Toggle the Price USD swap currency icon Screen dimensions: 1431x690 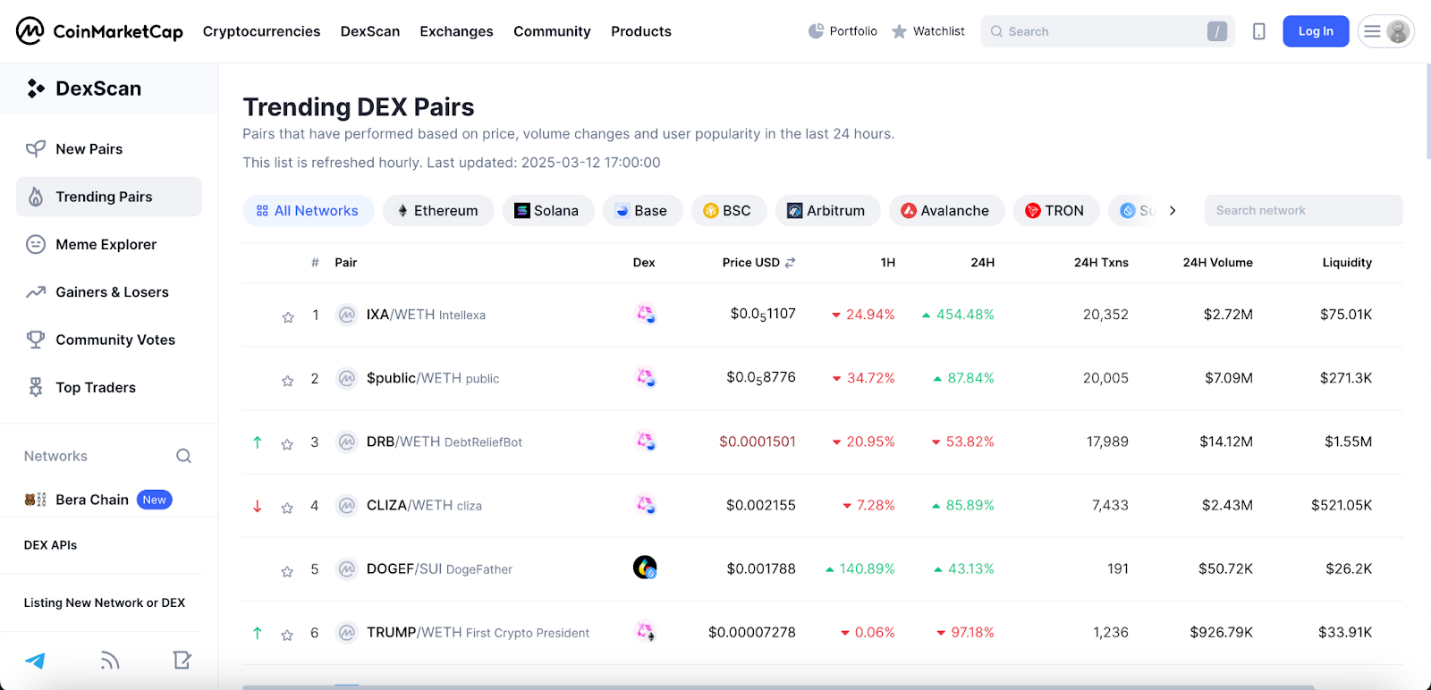[x=790, y=263]
